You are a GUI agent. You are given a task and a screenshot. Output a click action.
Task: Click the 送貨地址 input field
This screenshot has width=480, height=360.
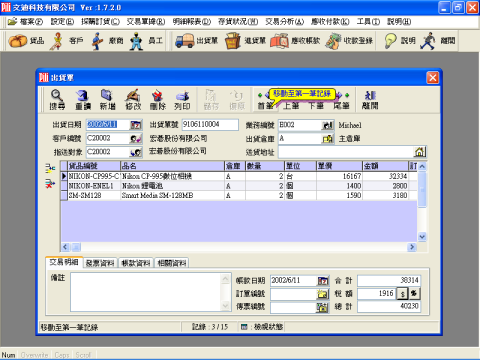346,152
